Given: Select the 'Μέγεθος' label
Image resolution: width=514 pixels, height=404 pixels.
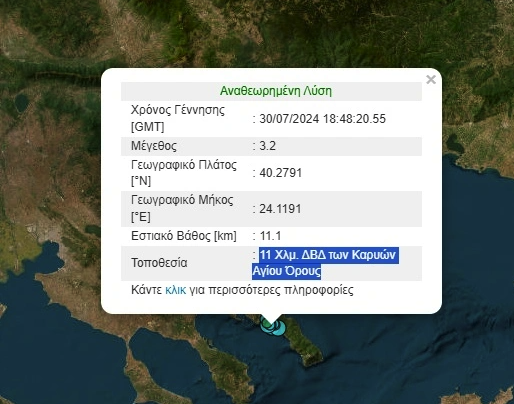Looking at the screenshot, I should (x=154, y=146).
